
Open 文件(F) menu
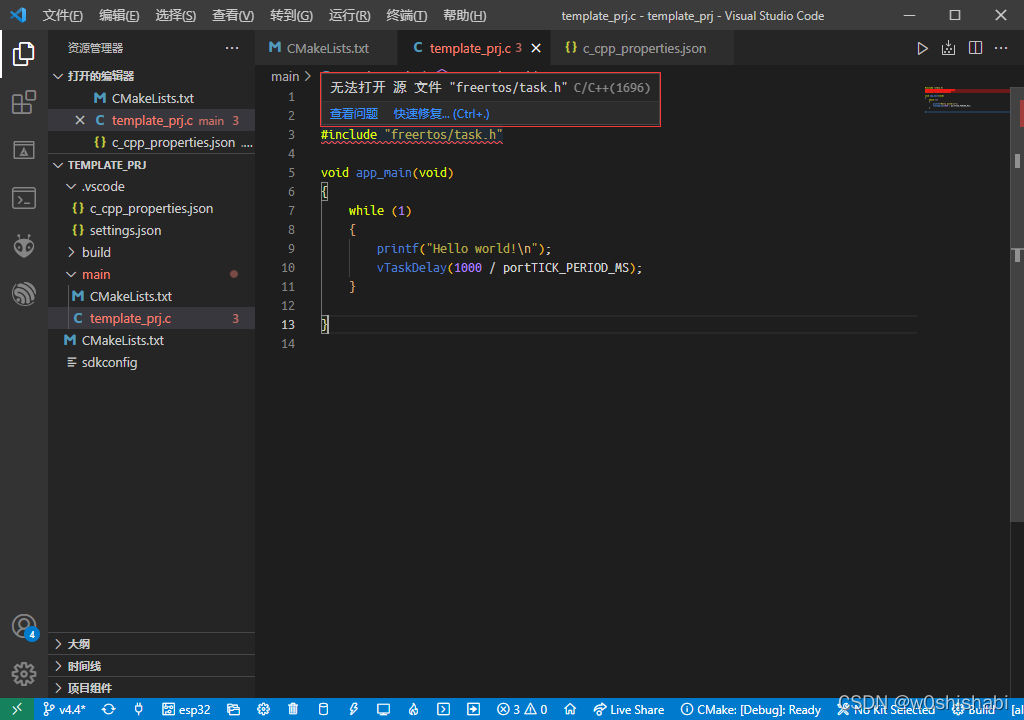pyautogui.click(x=63, y=16)
